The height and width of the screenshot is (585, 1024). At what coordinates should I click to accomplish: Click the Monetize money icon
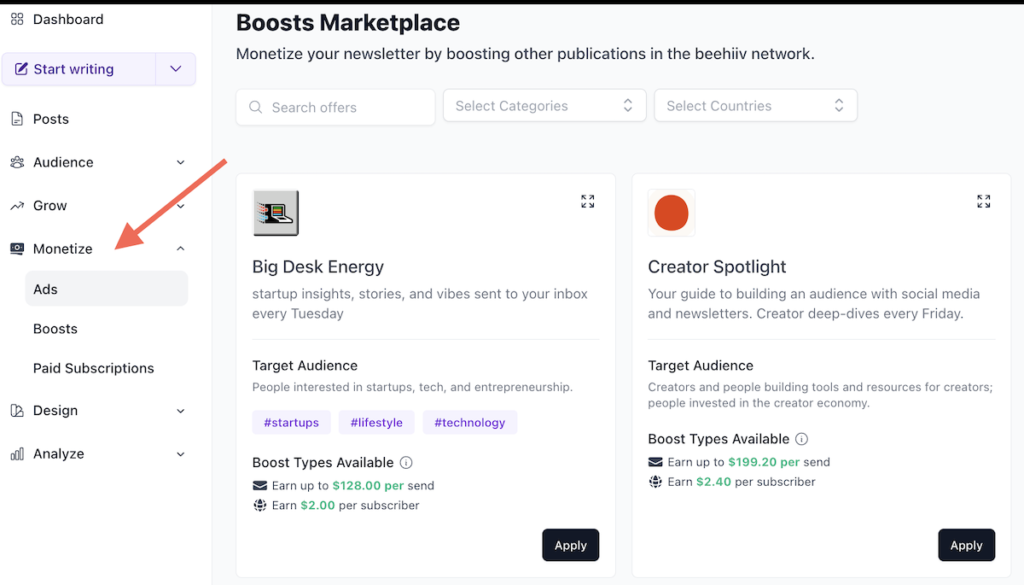[x=17, y=249]
